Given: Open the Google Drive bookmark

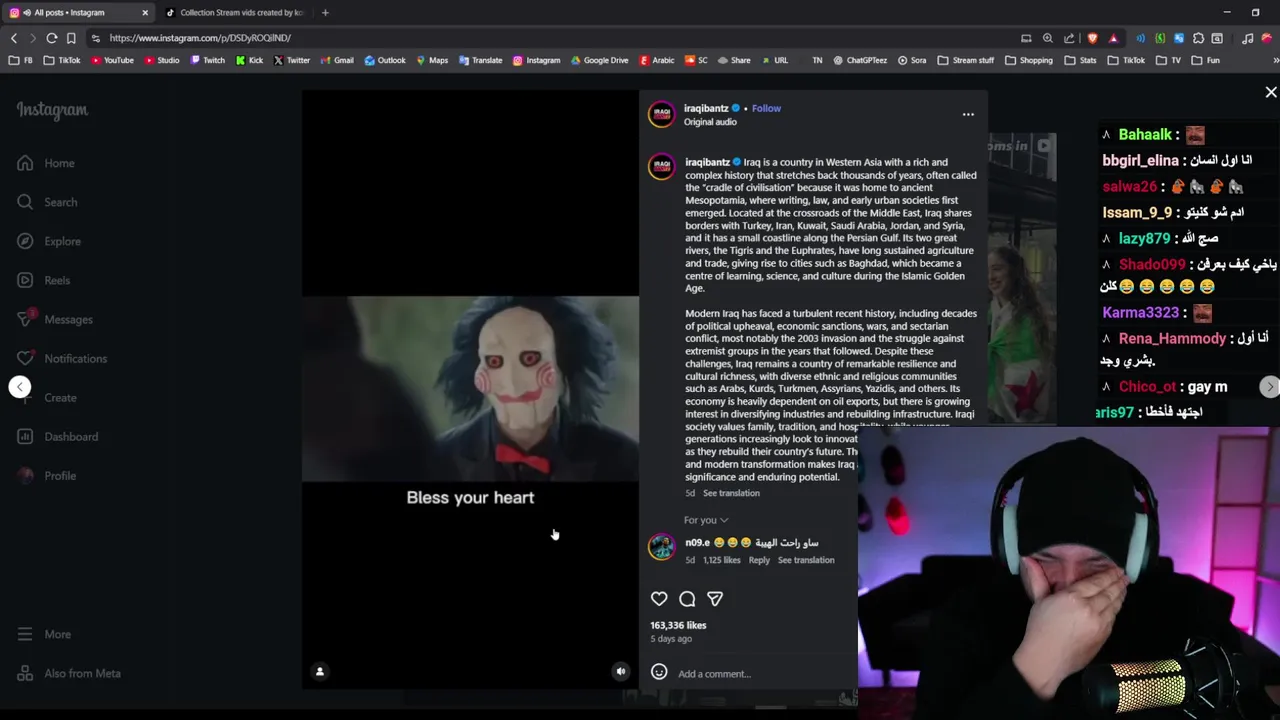Looking at the screenshot, I should point(599,60).
